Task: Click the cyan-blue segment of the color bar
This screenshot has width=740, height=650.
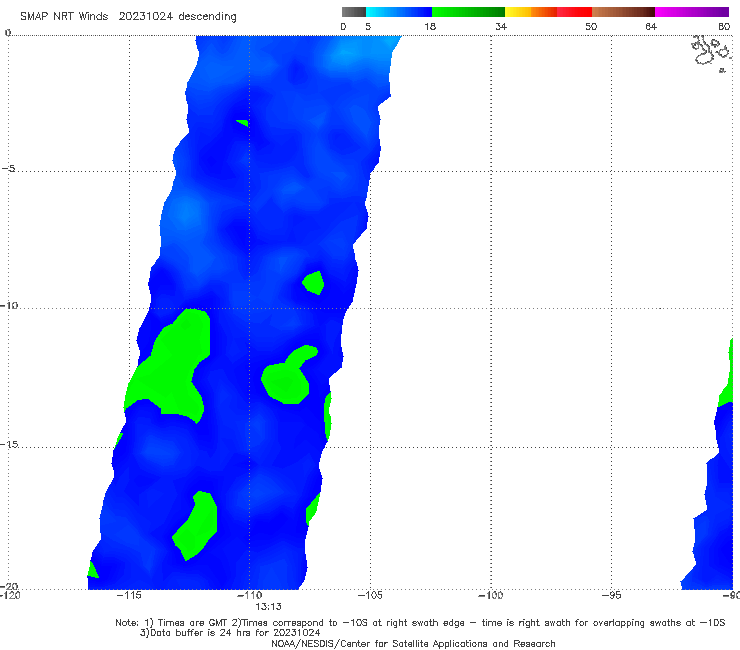Action: pyautogui.click(x=399, y=12)
